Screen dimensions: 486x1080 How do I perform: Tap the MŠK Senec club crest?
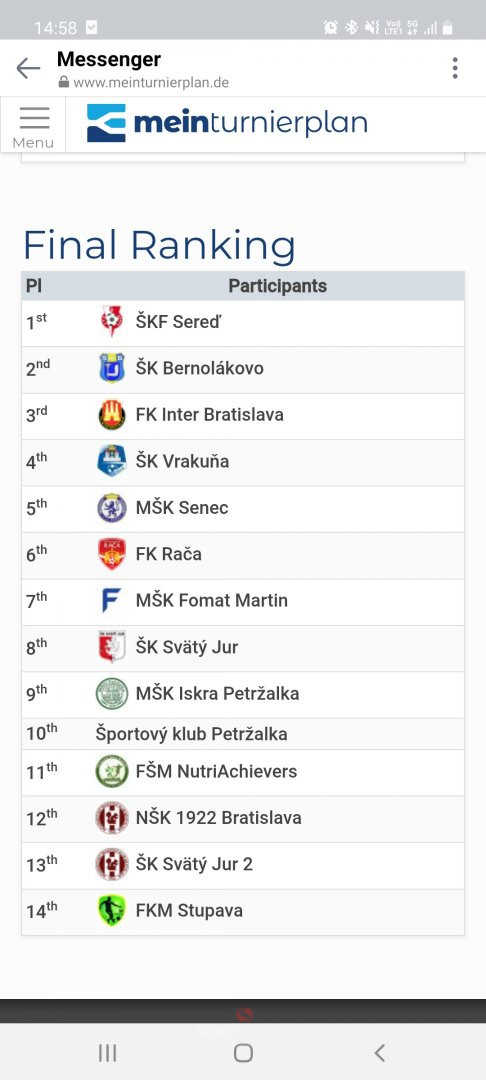point(112,508)
